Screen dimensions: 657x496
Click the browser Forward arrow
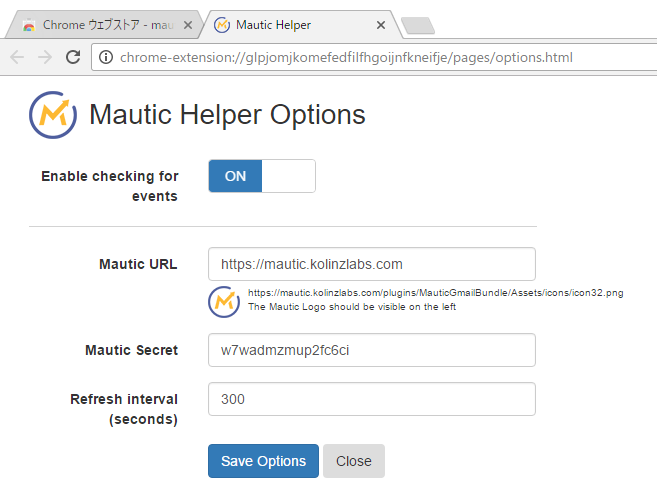(45, 57)
